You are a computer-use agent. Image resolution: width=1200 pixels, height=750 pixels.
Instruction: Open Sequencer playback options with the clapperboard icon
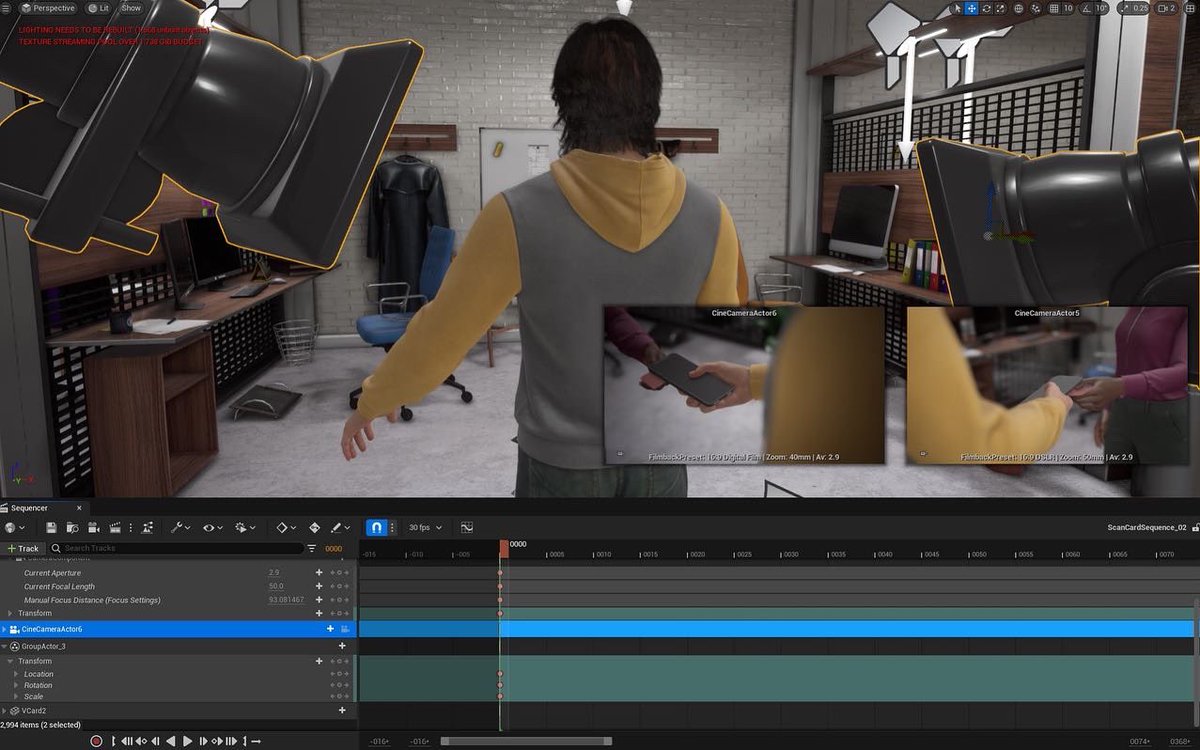click(x=115, y=527)
